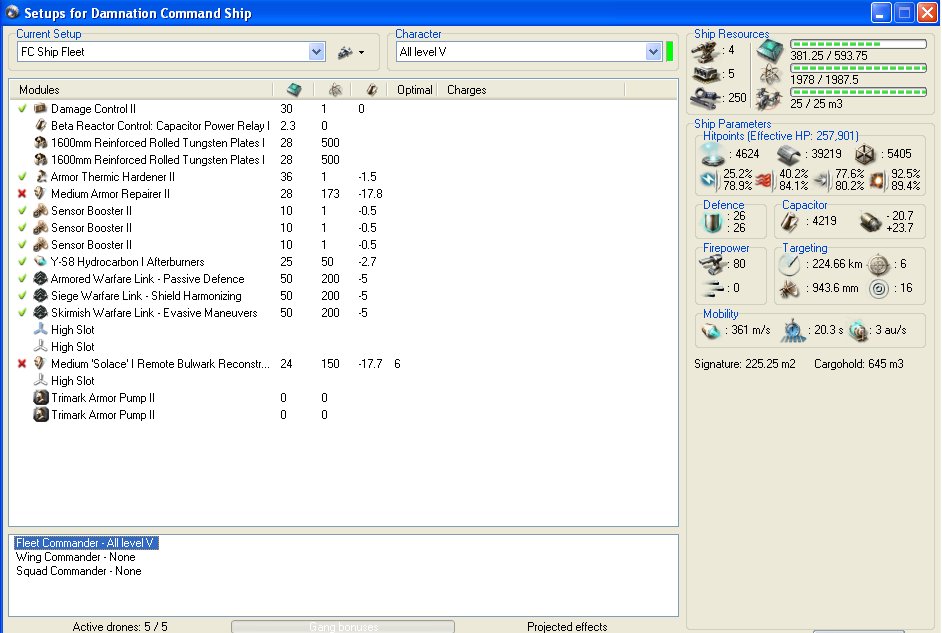Click the structure hitpoints icon showing 5405
942x633 pixels.
[x=865, y=154]
